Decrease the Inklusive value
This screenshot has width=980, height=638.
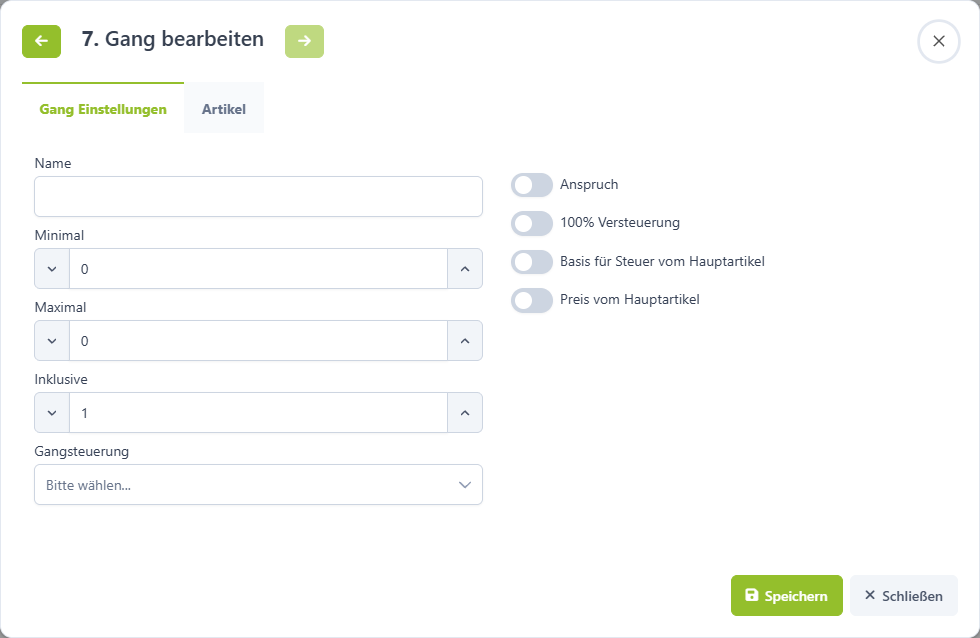pos(52,412)
